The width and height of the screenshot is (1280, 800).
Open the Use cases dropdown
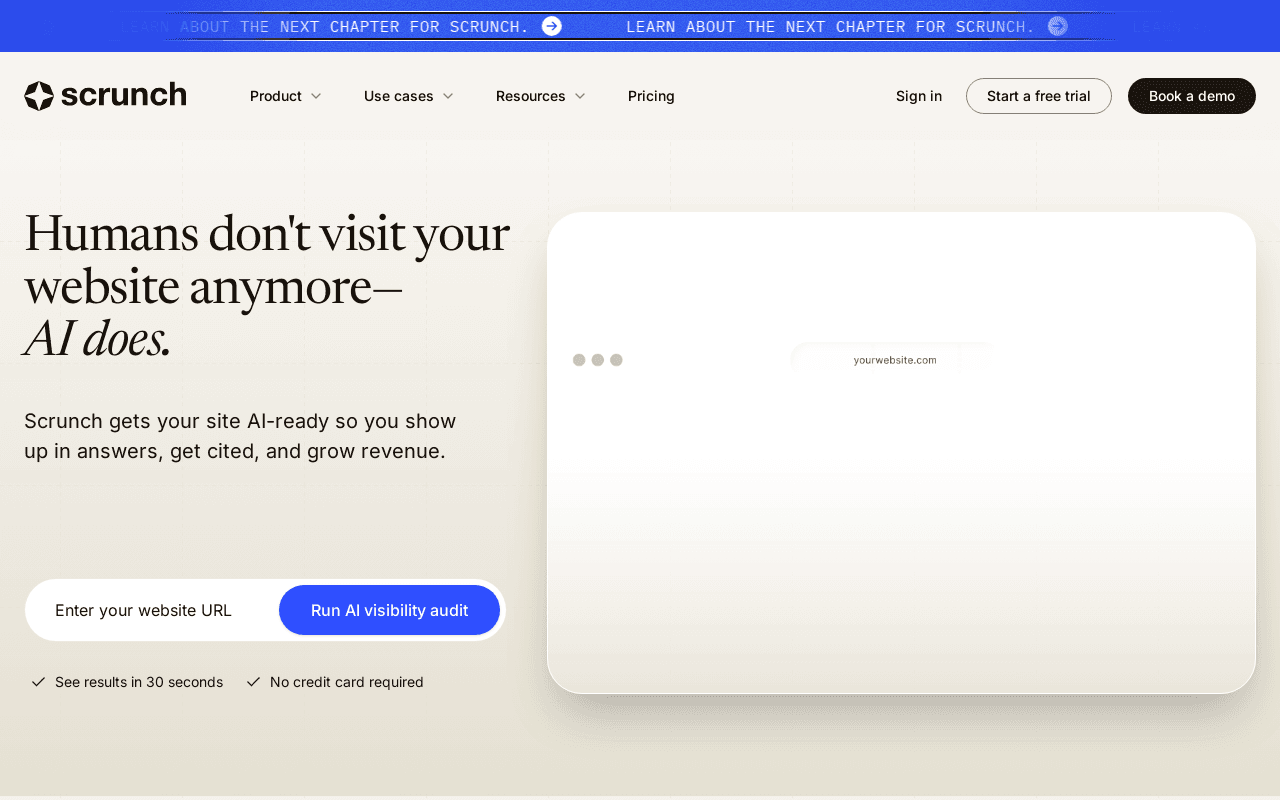409,96
